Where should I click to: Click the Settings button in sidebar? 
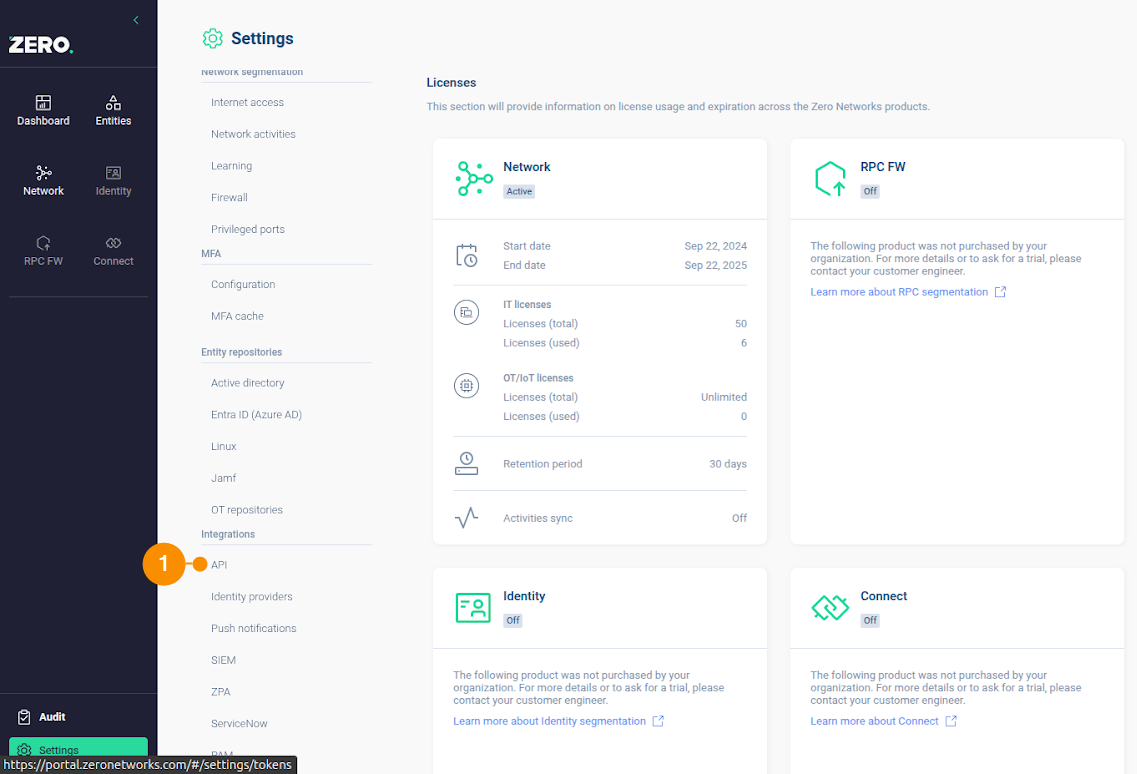pos(78,750)
